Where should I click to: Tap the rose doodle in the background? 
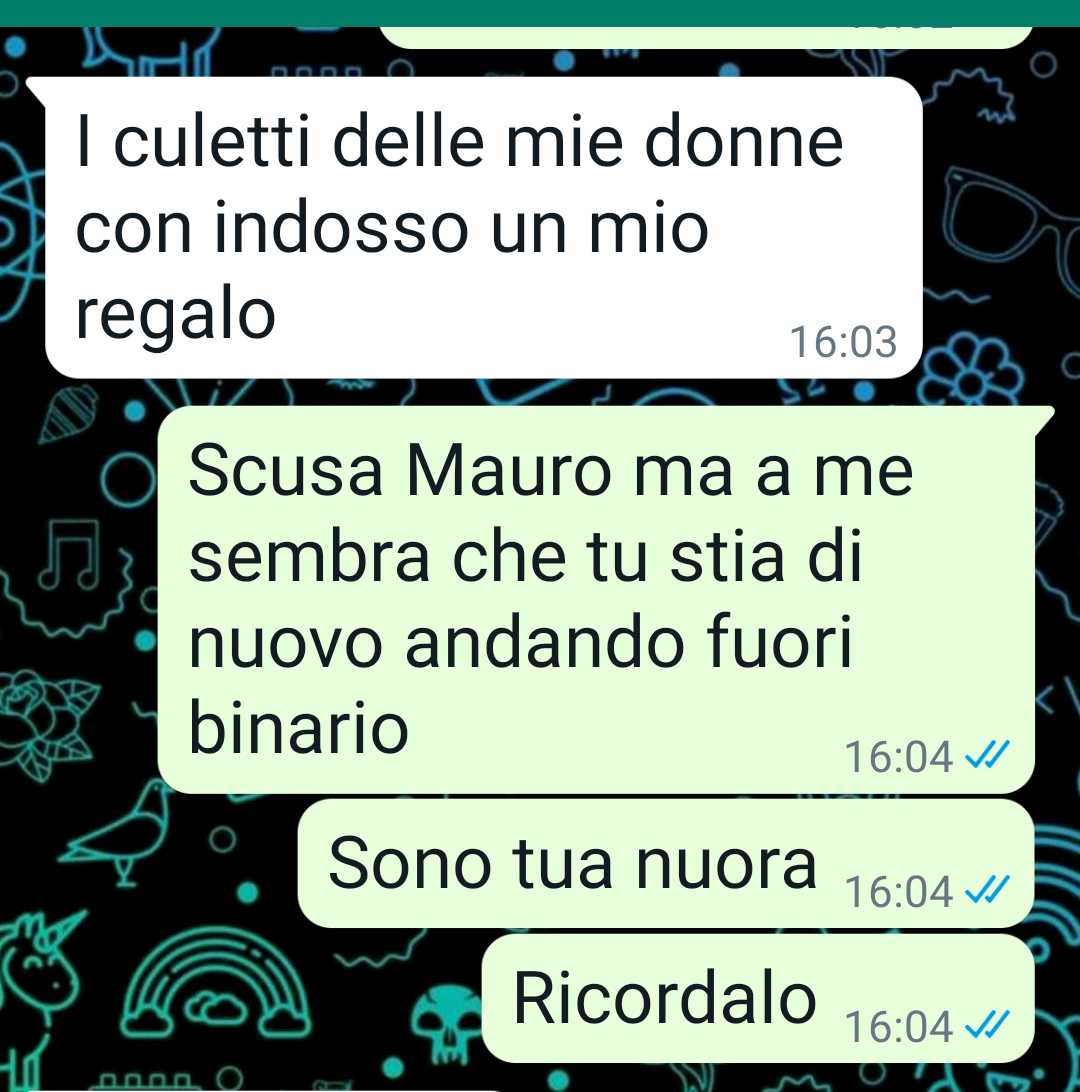[x=46, y=722]
